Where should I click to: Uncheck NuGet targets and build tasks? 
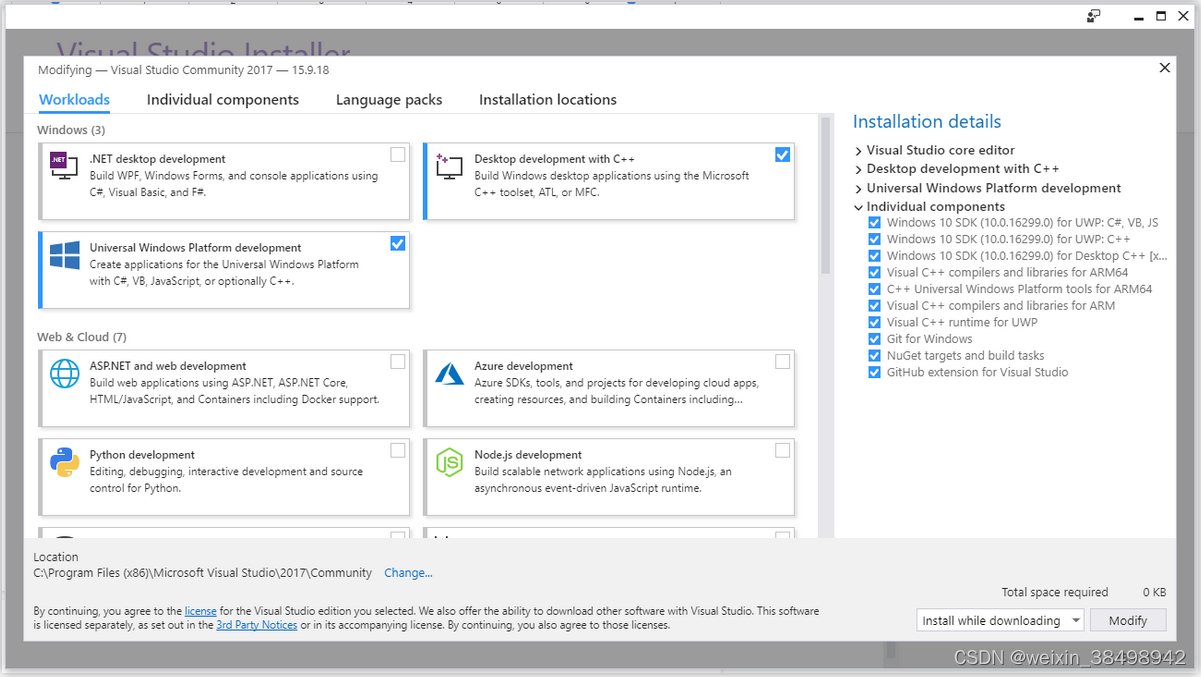[875, 355]
